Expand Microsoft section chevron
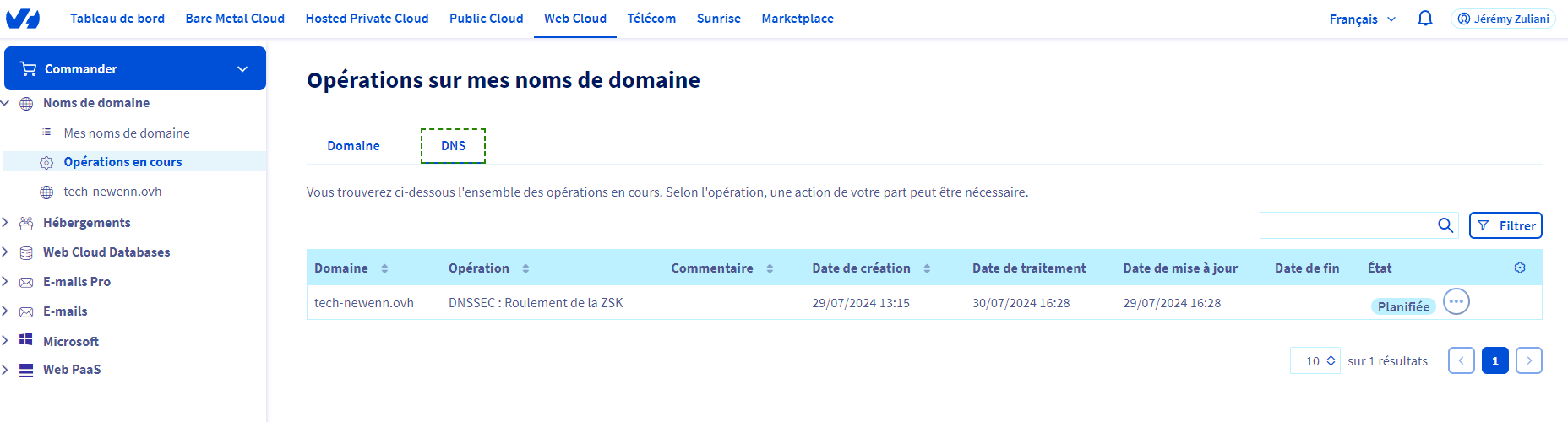The image size is (1568, 422). [x=5, y=341]
